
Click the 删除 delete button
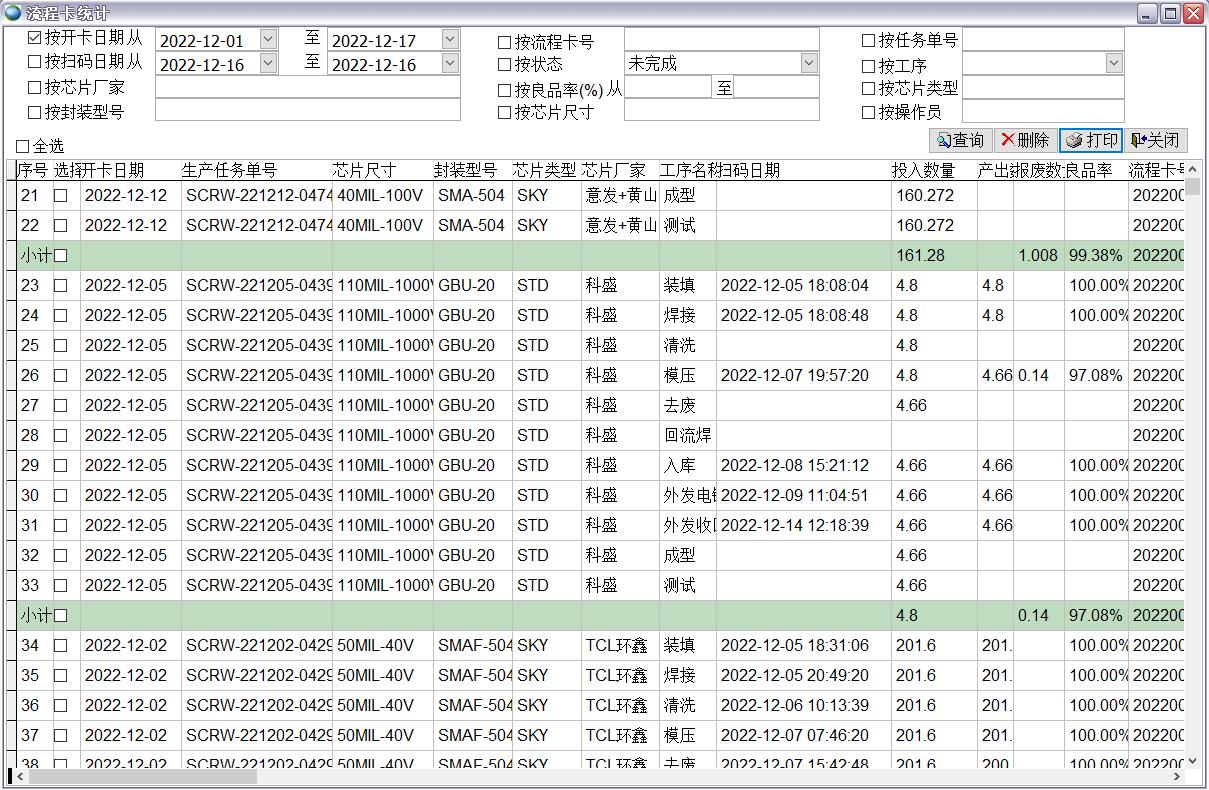(1025, 141)
